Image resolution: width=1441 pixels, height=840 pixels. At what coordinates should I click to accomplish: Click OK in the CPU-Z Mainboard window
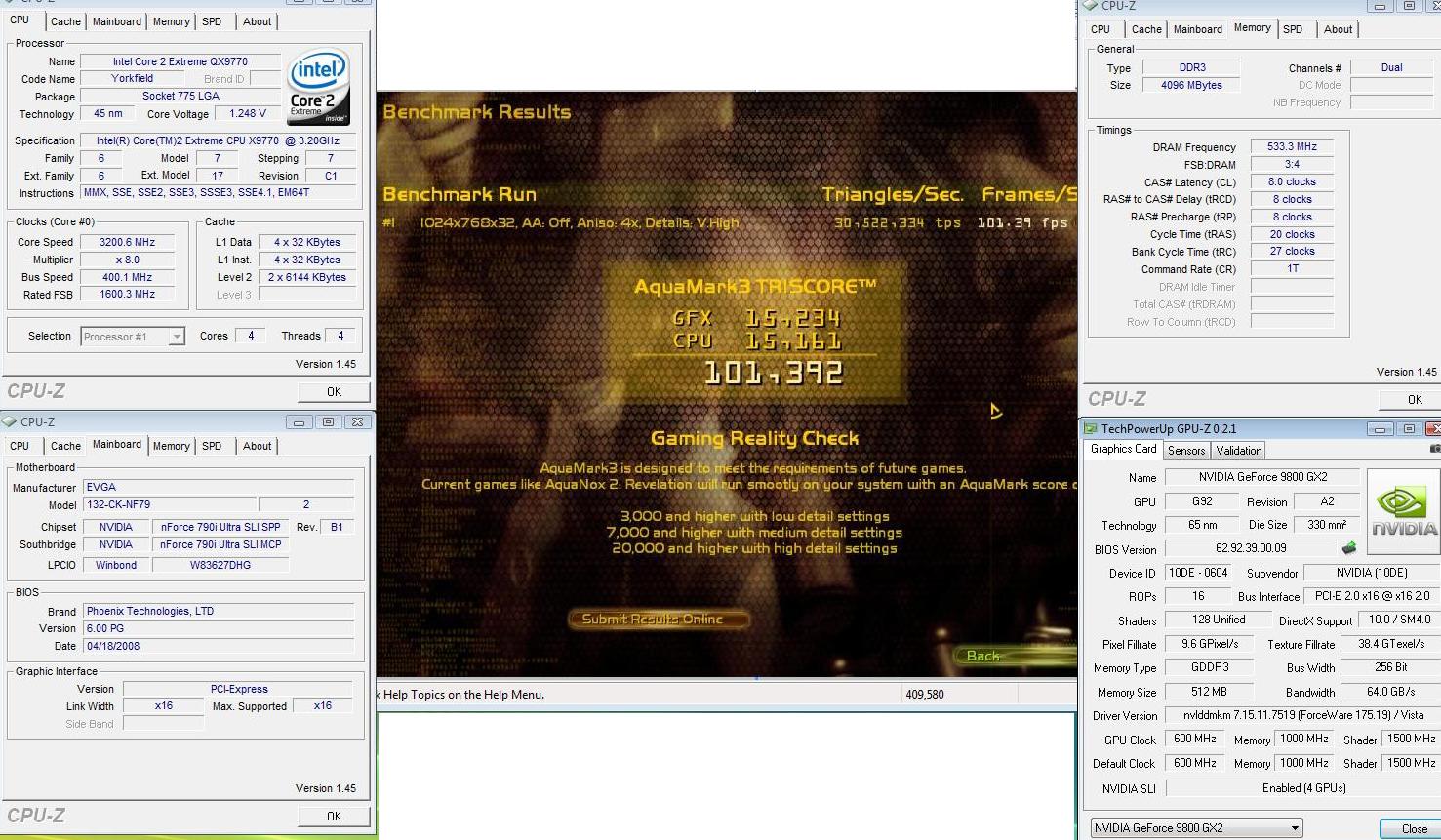334,817
